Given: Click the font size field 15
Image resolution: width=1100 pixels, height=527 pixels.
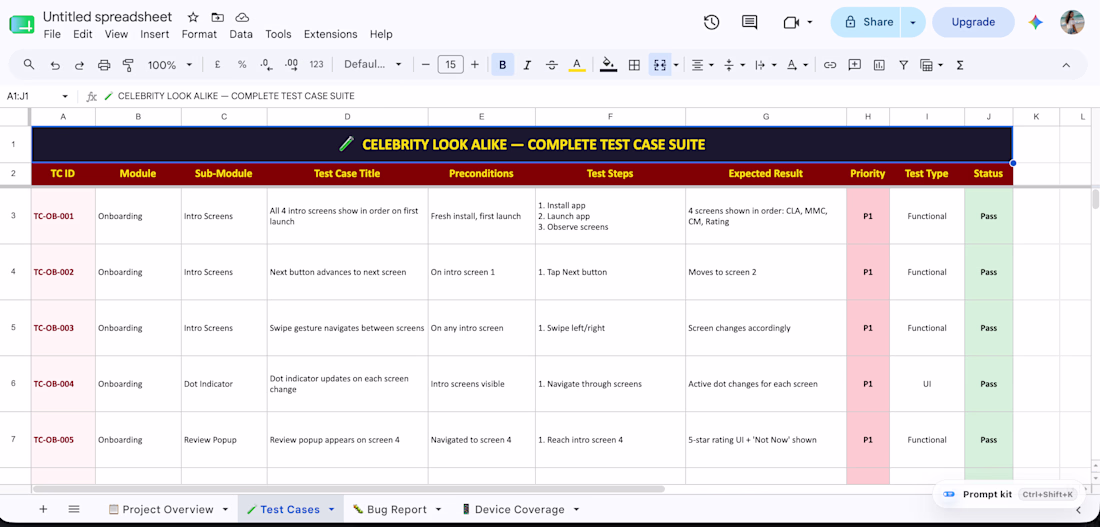Looking at the screenshot, I should tap(450, 65).
